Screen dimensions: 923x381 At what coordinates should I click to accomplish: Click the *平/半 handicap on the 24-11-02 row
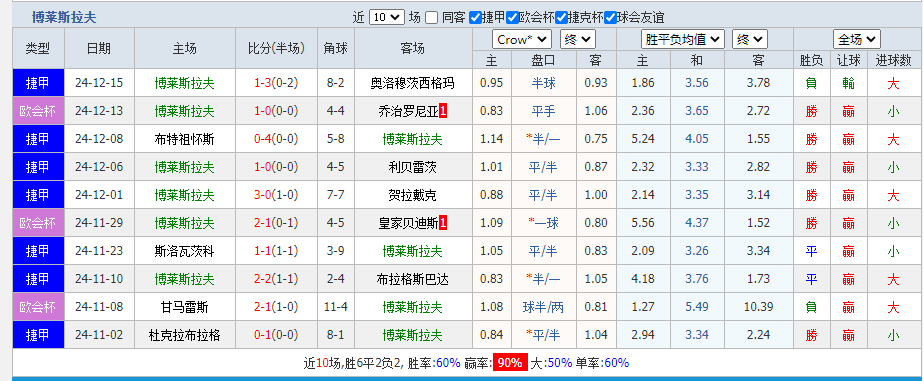pos(543,335)
